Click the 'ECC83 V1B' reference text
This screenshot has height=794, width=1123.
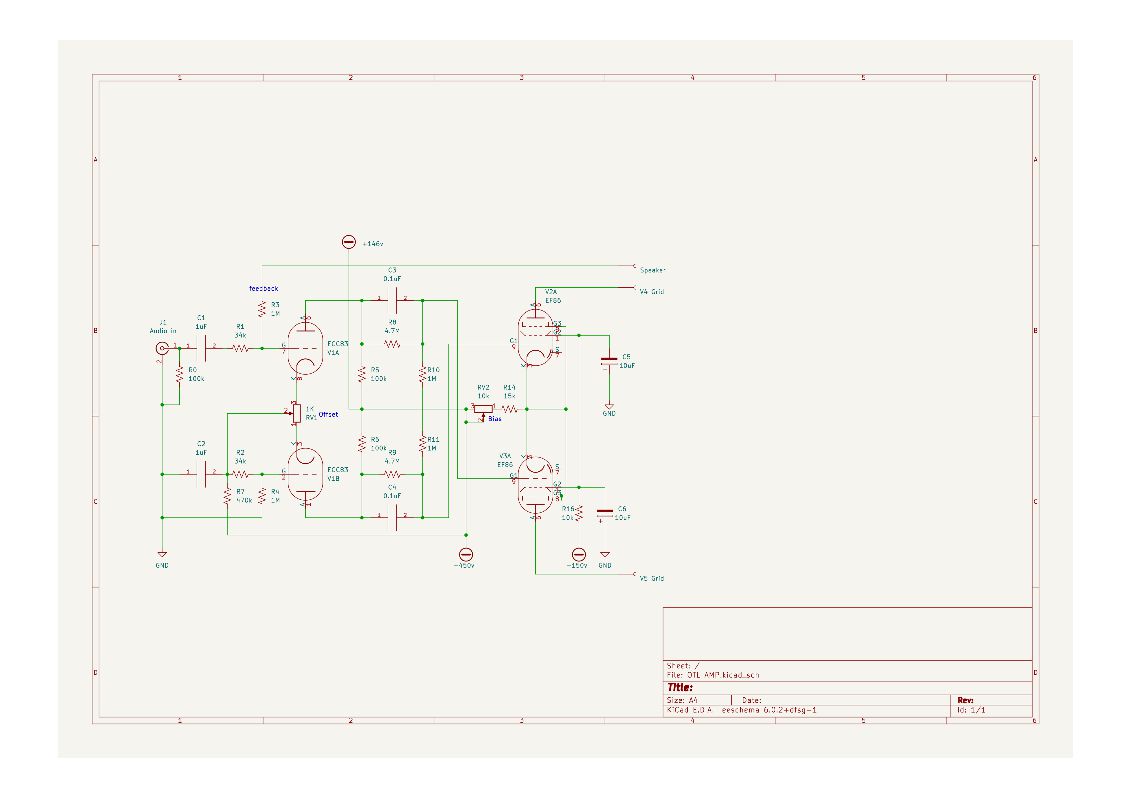[x=338, y=474]
